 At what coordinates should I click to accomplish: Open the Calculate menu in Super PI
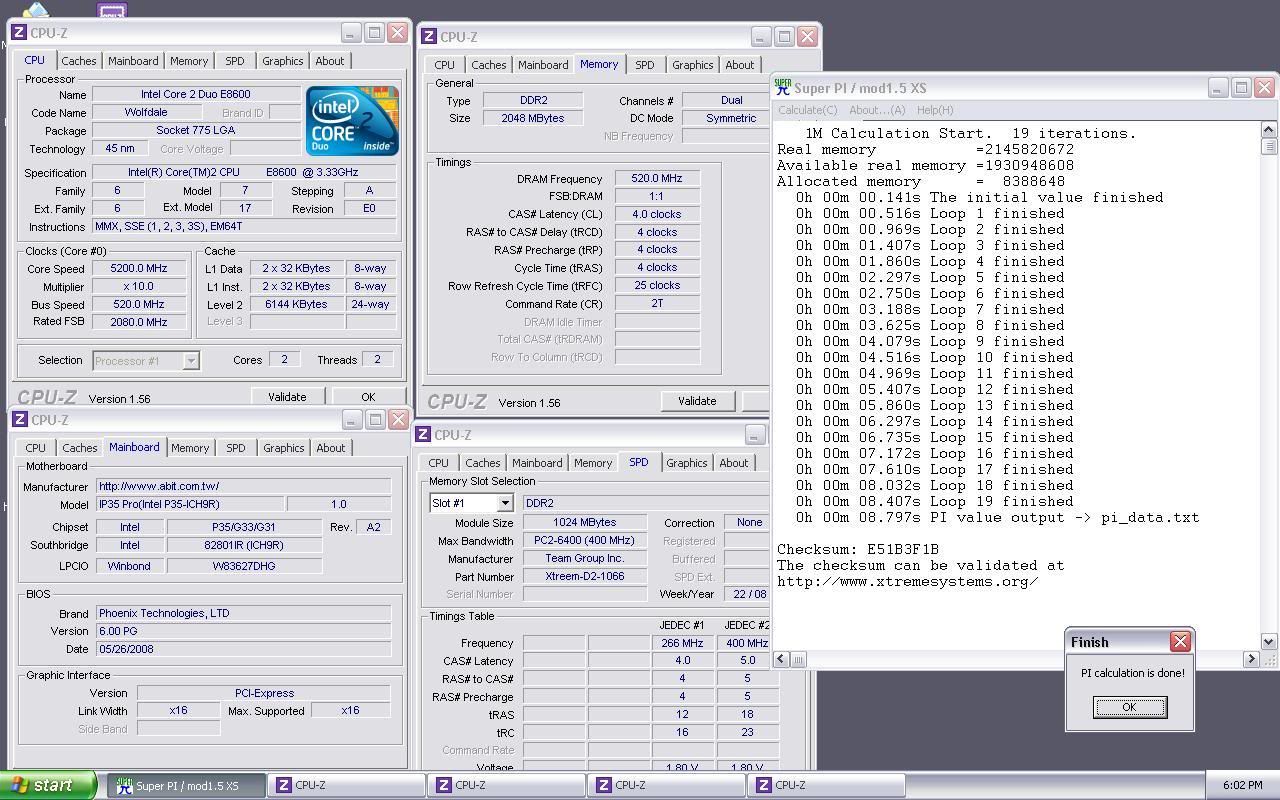(807, 110)
